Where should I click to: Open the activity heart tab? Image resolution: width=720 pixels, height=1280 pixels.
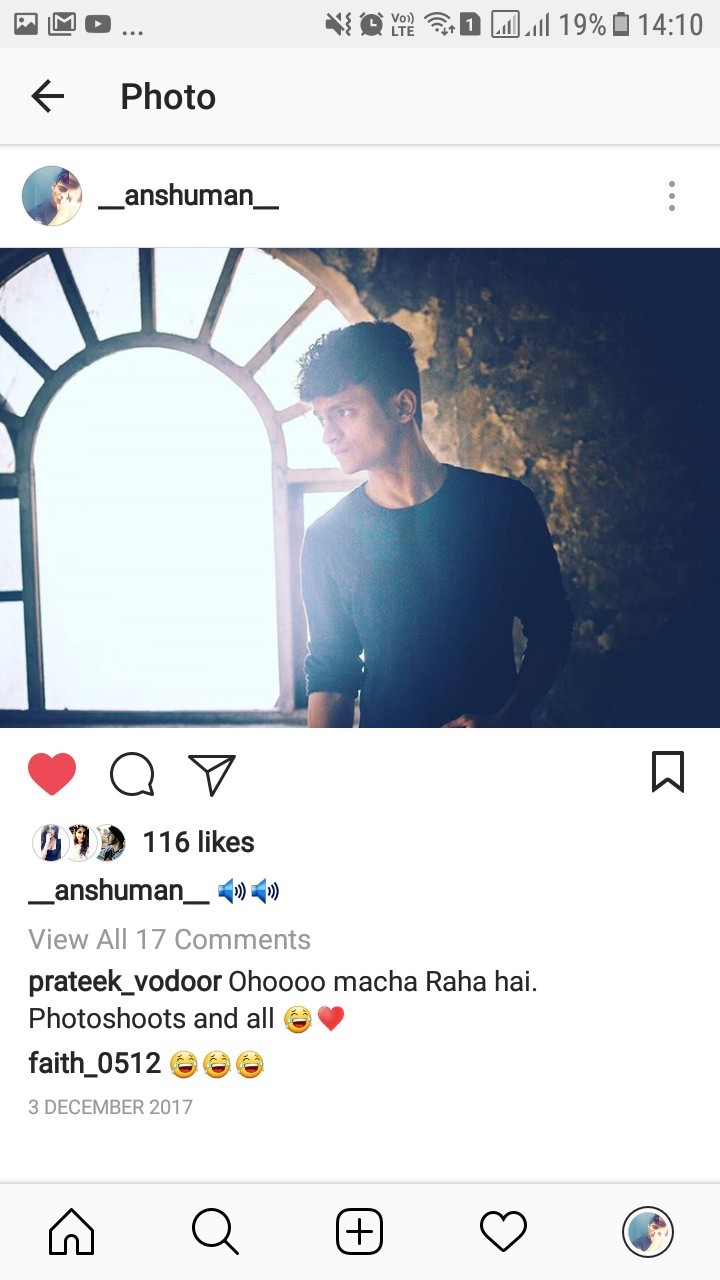click(x=503, y=1231)
